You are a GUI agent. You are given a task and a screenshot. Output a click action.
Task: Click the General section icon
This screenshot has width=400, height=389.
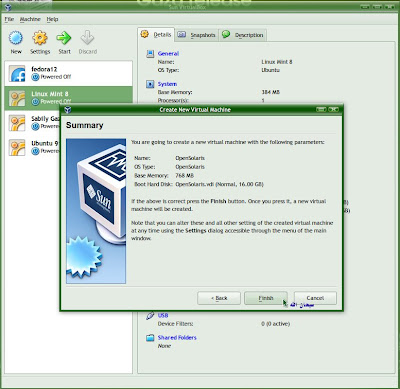click(x=150, y=54)
